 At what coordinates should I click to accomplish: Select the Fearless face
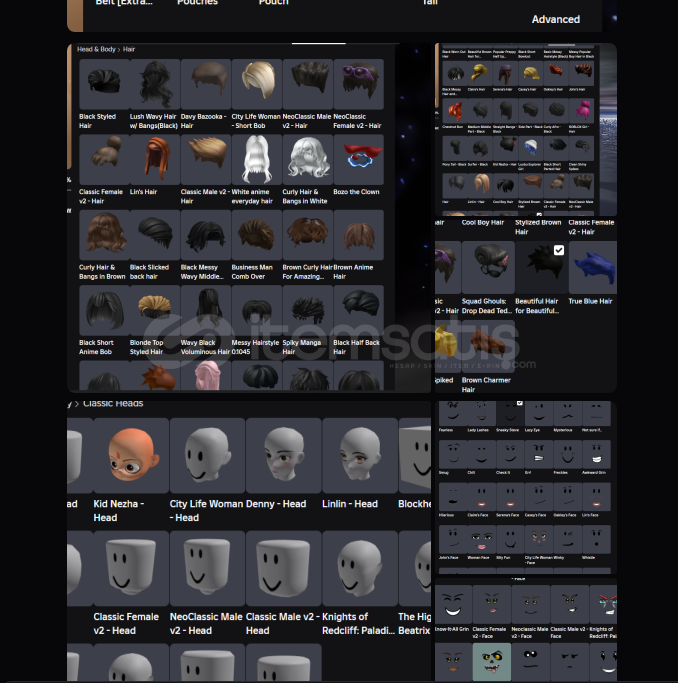tap(453, 413)
